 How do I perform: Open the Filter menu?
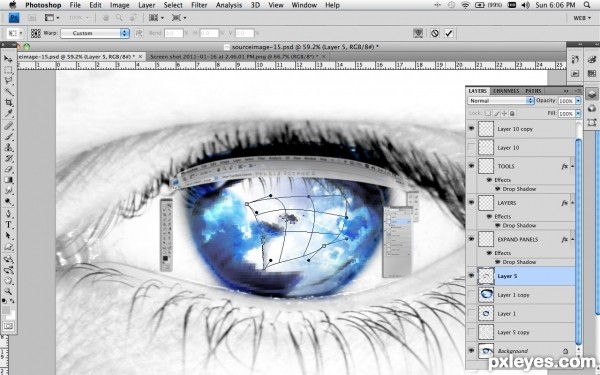point(199,5)
